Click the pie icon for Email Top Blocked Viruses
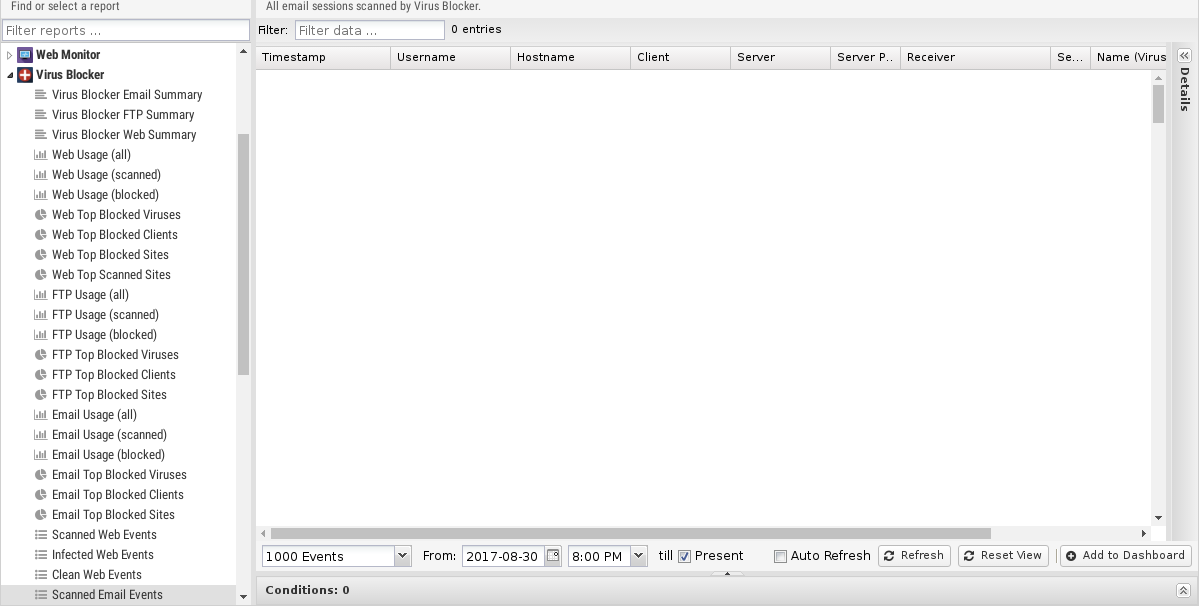Screen dimensions: 1199x606 [x=41, y=475]
